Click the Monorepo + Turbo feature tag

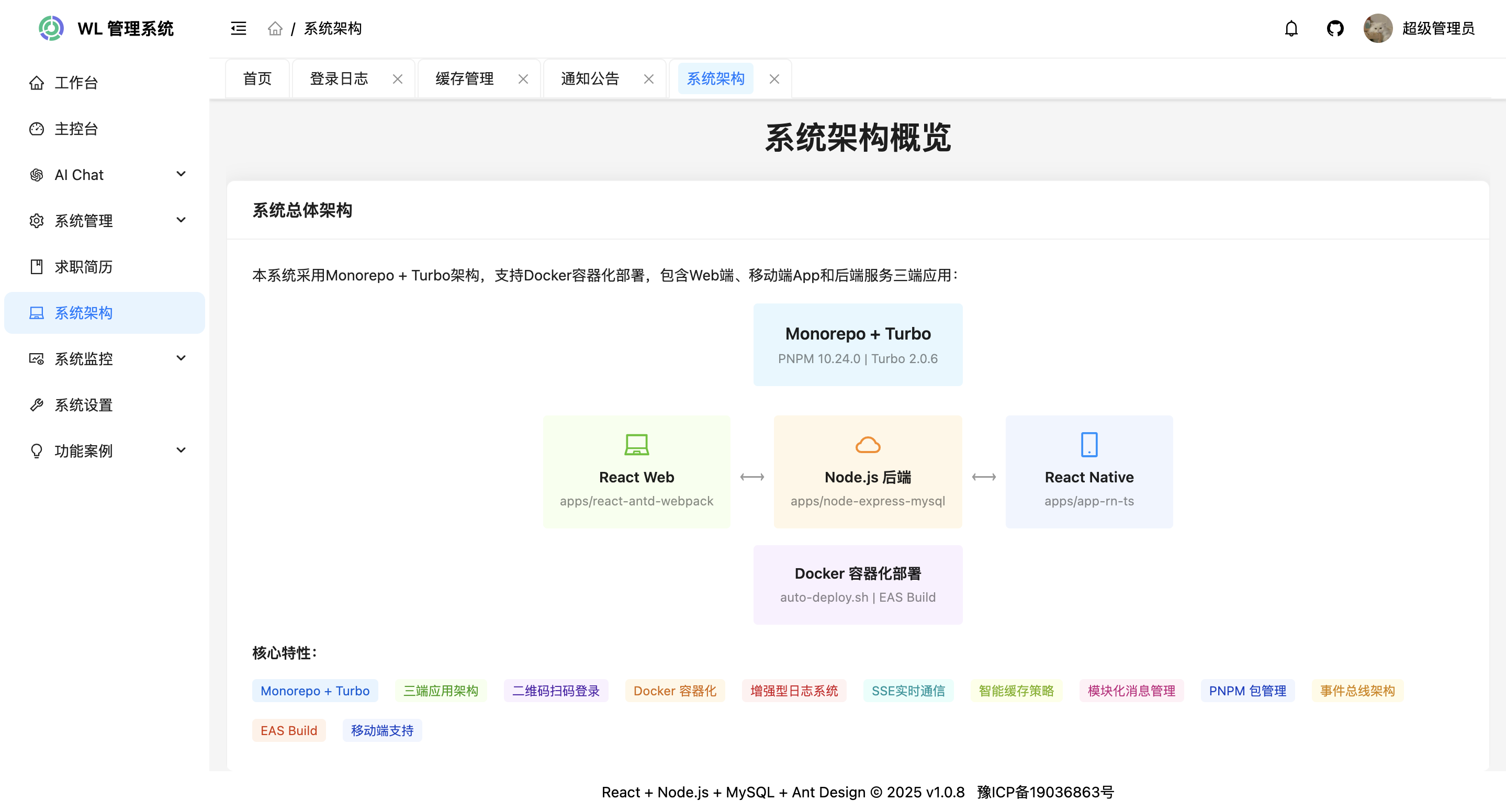click(314, 691)
